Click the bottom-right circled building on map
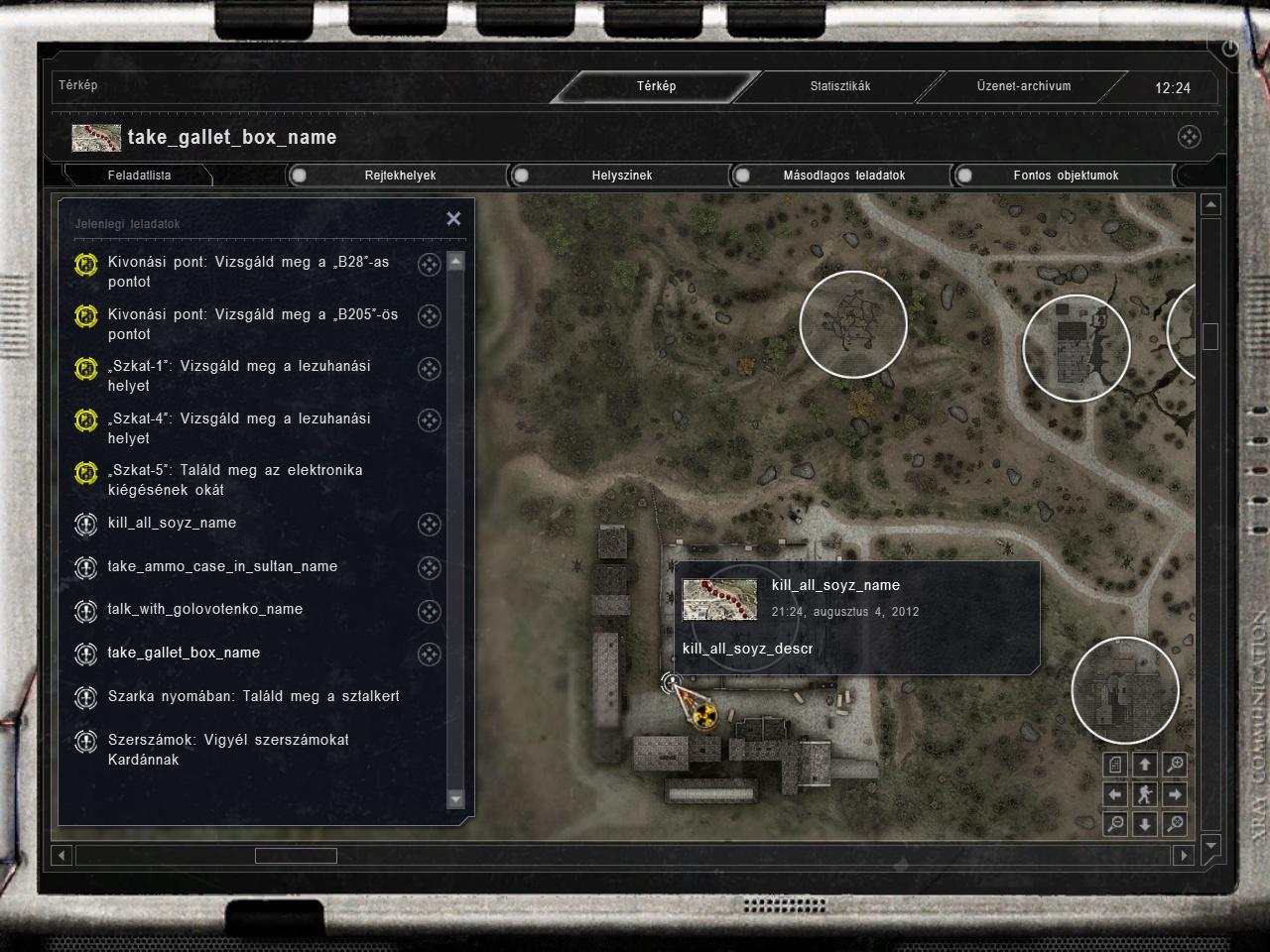 pos(1125,691)
